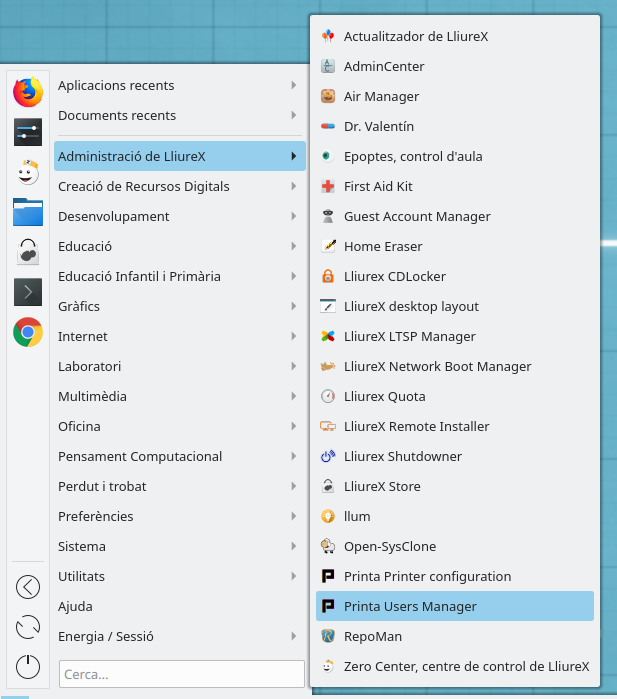This screenshot has height=699, width=617.
Task: Click the LliureX LTSP Manager icon
Action: coord(327,336)
